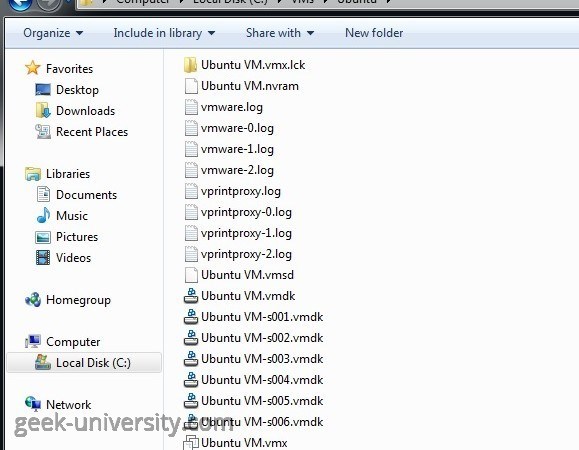Select Ubuntu VM-s003.vmdk disk icon
579x450 pixels.
click(191, 359)
